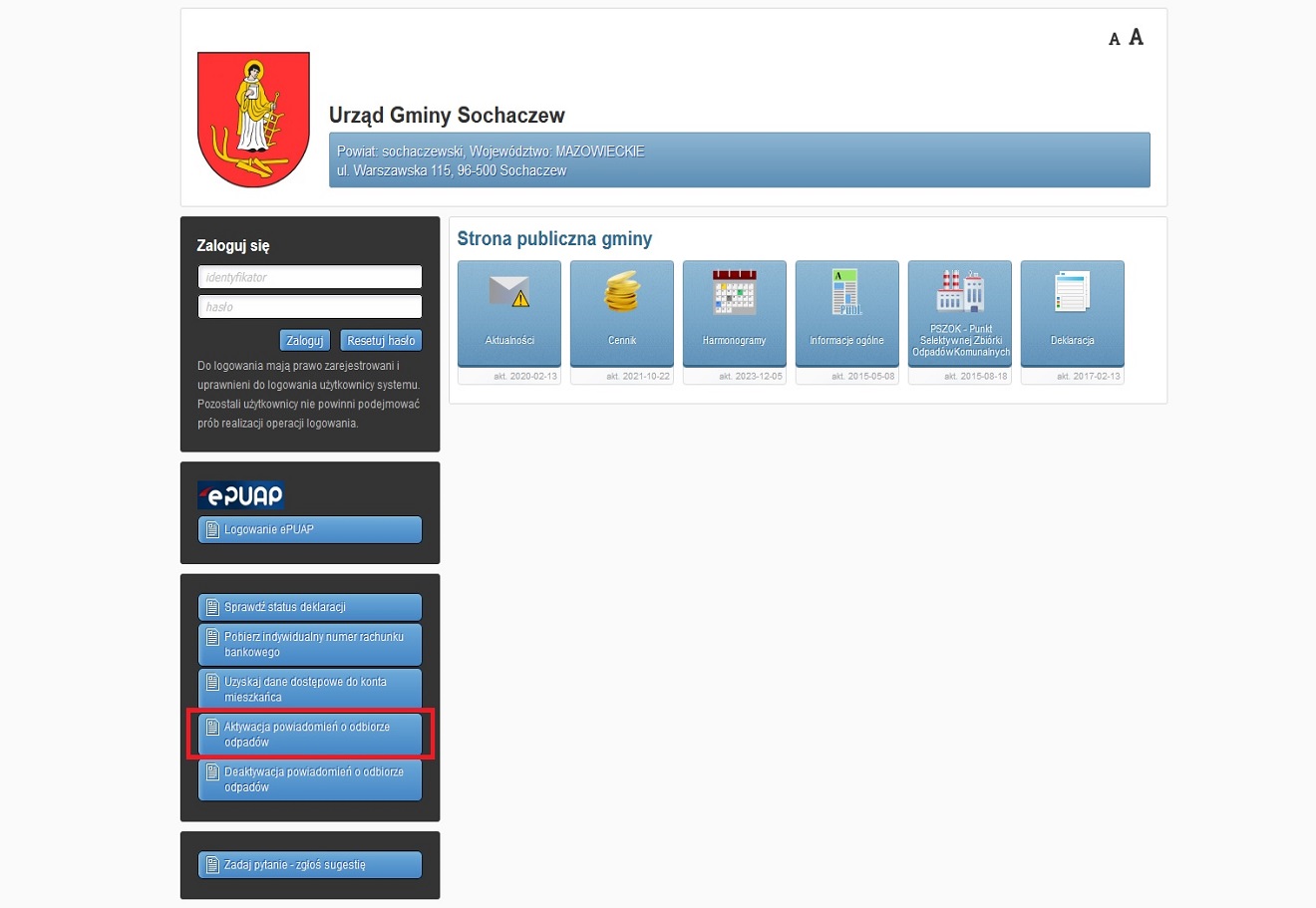Open the Cennik coins tile
This screenshot has height=908, width=1316.
[x=622, y=313]
